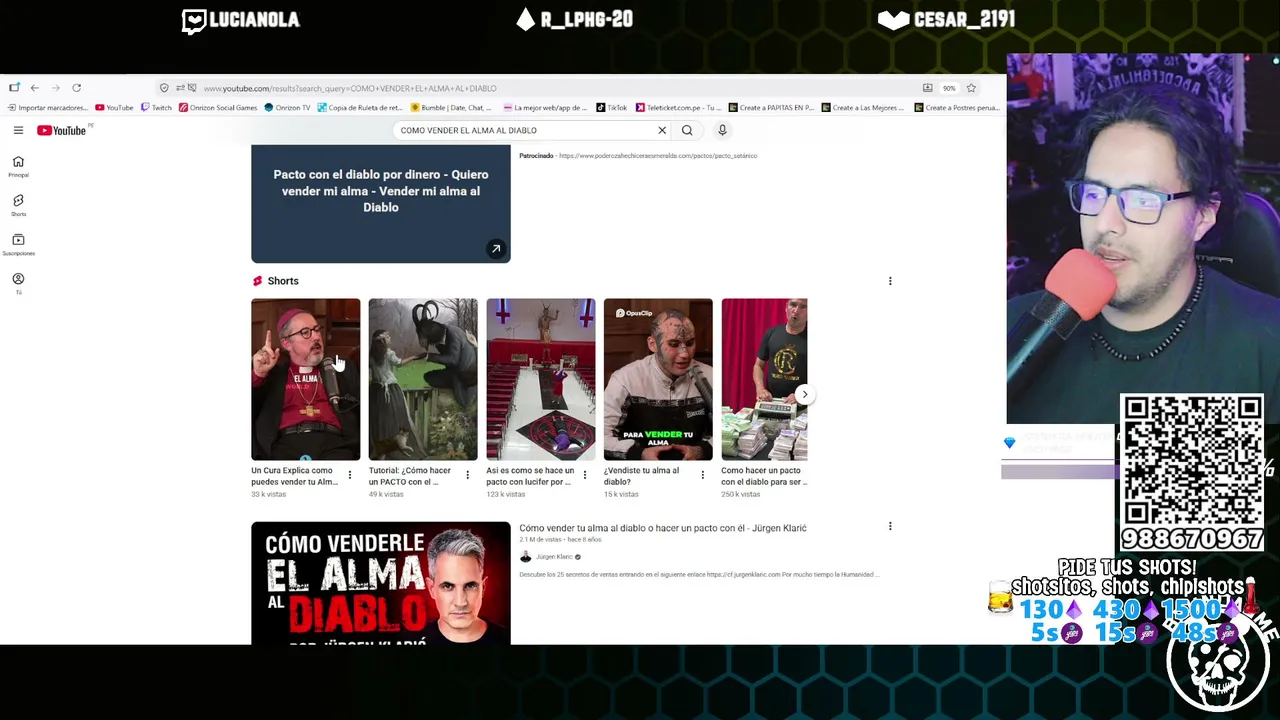1280x720 pixels.
Task: Open the YouTube hamburger guide menu
Action: (18, 130)
